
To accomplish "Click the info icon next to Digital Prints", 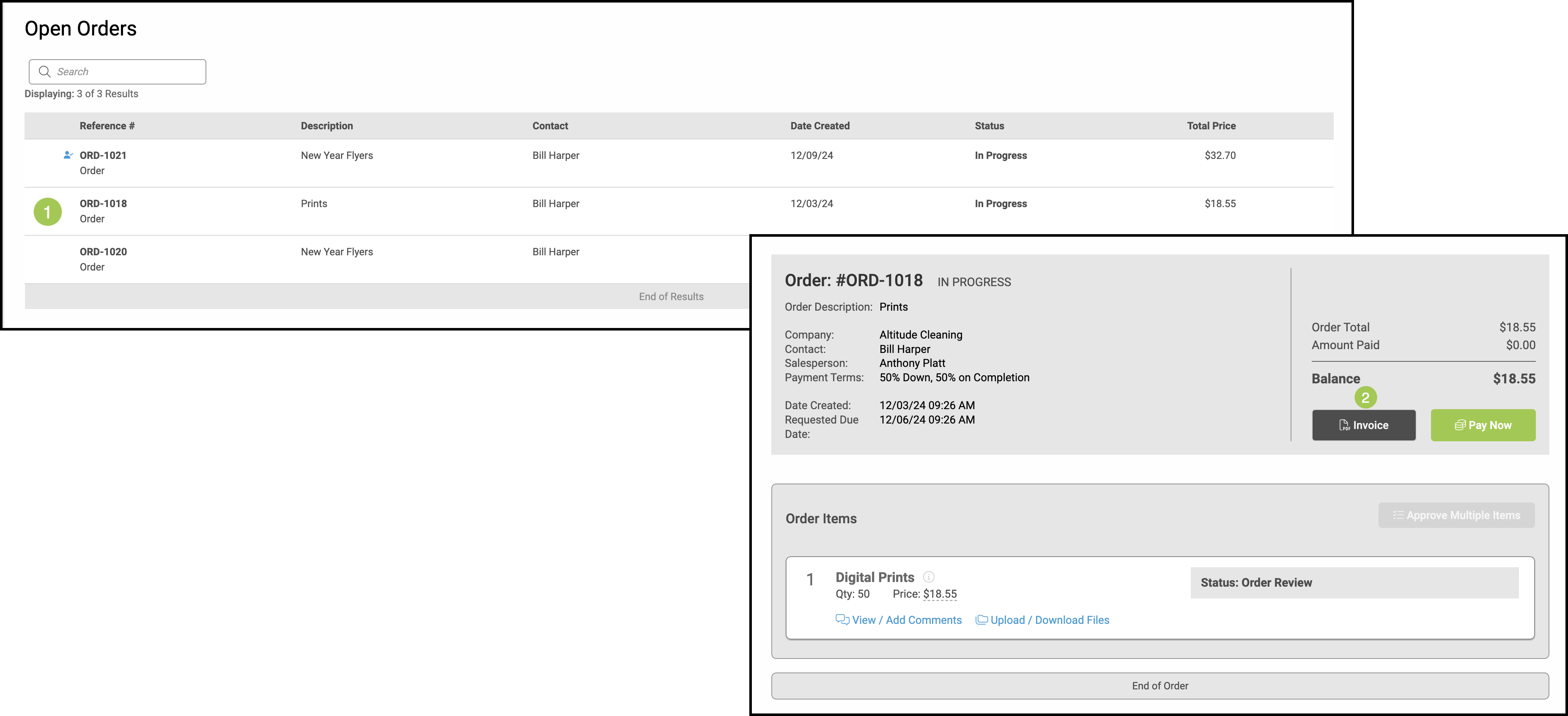I will (x=928, y=577).
